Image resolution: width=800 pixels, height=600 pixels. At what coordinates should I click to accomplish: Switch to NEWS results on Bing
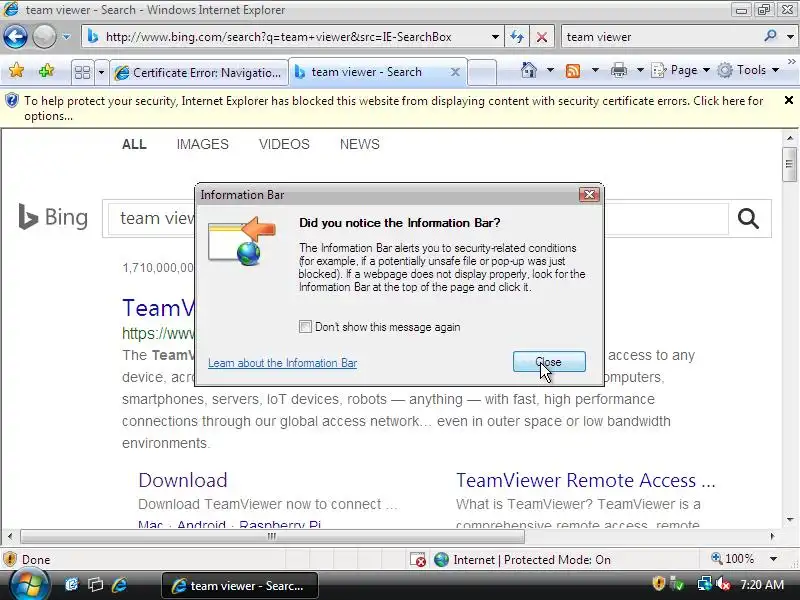coord(360,144)
